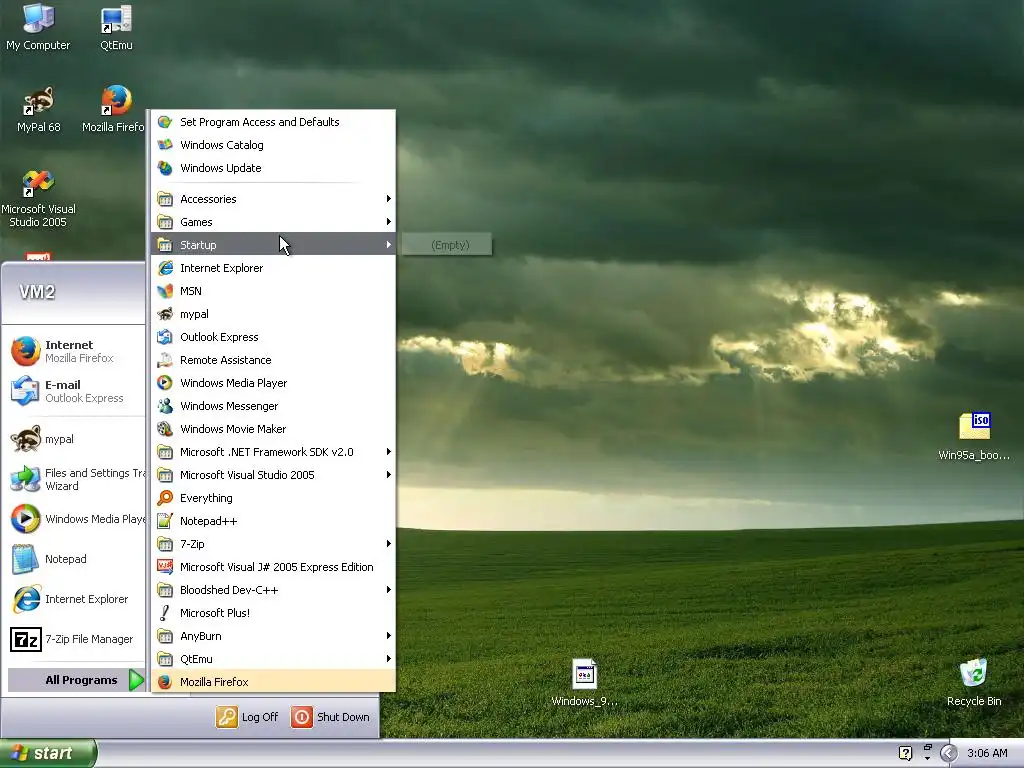Open Microsoft Plus! entry
Screen dimensions: 1024x768
(273, 613)
